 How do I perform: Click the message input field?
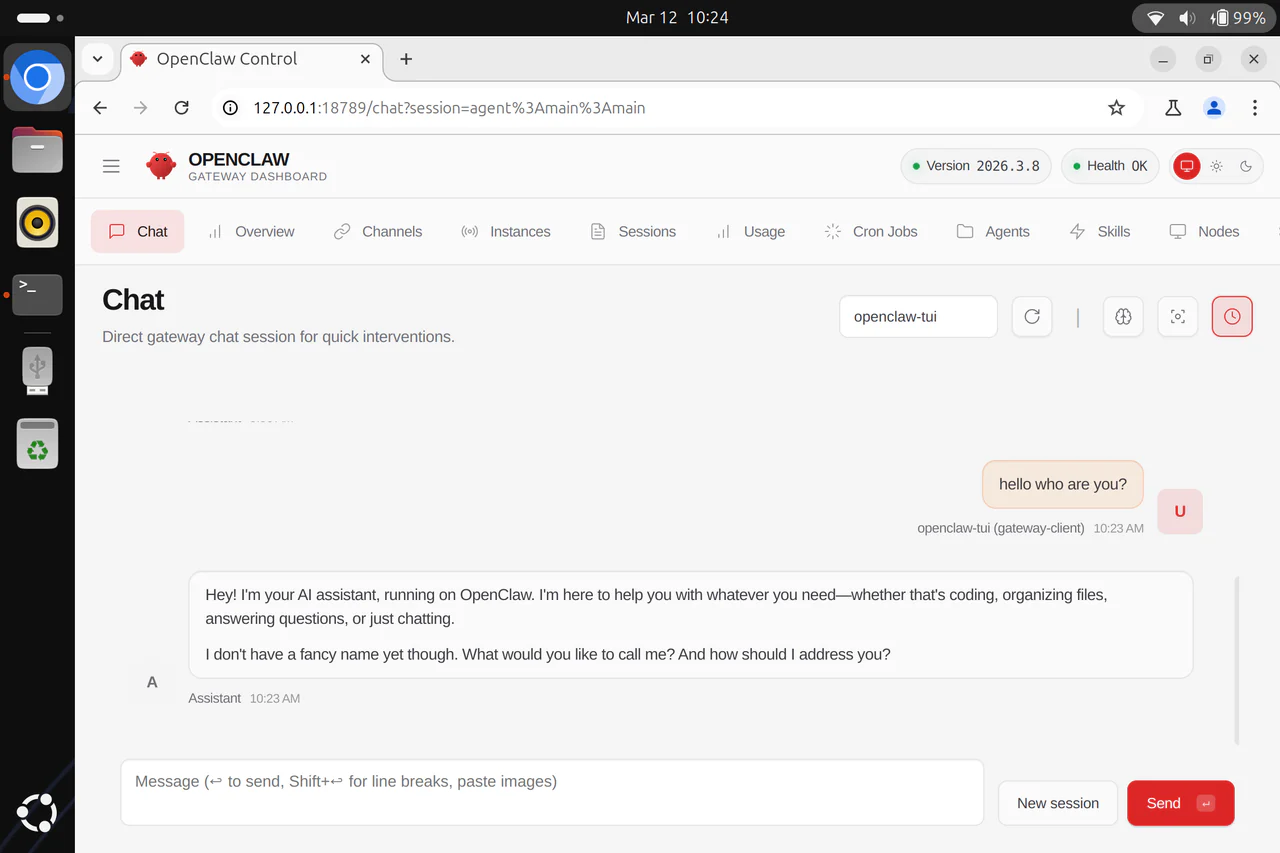coord(552,792)
